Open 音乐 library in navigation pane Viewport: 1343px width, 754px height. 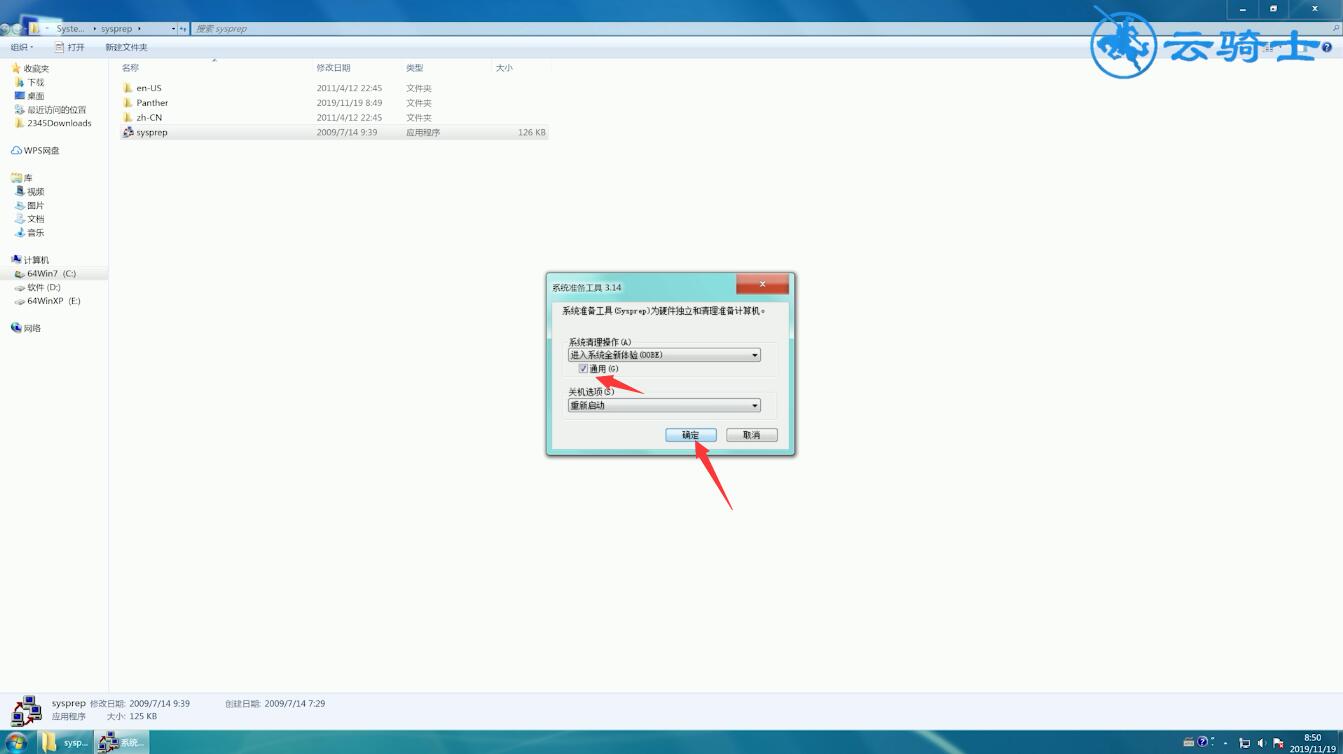pyautogui.click(x=35, y=233)
